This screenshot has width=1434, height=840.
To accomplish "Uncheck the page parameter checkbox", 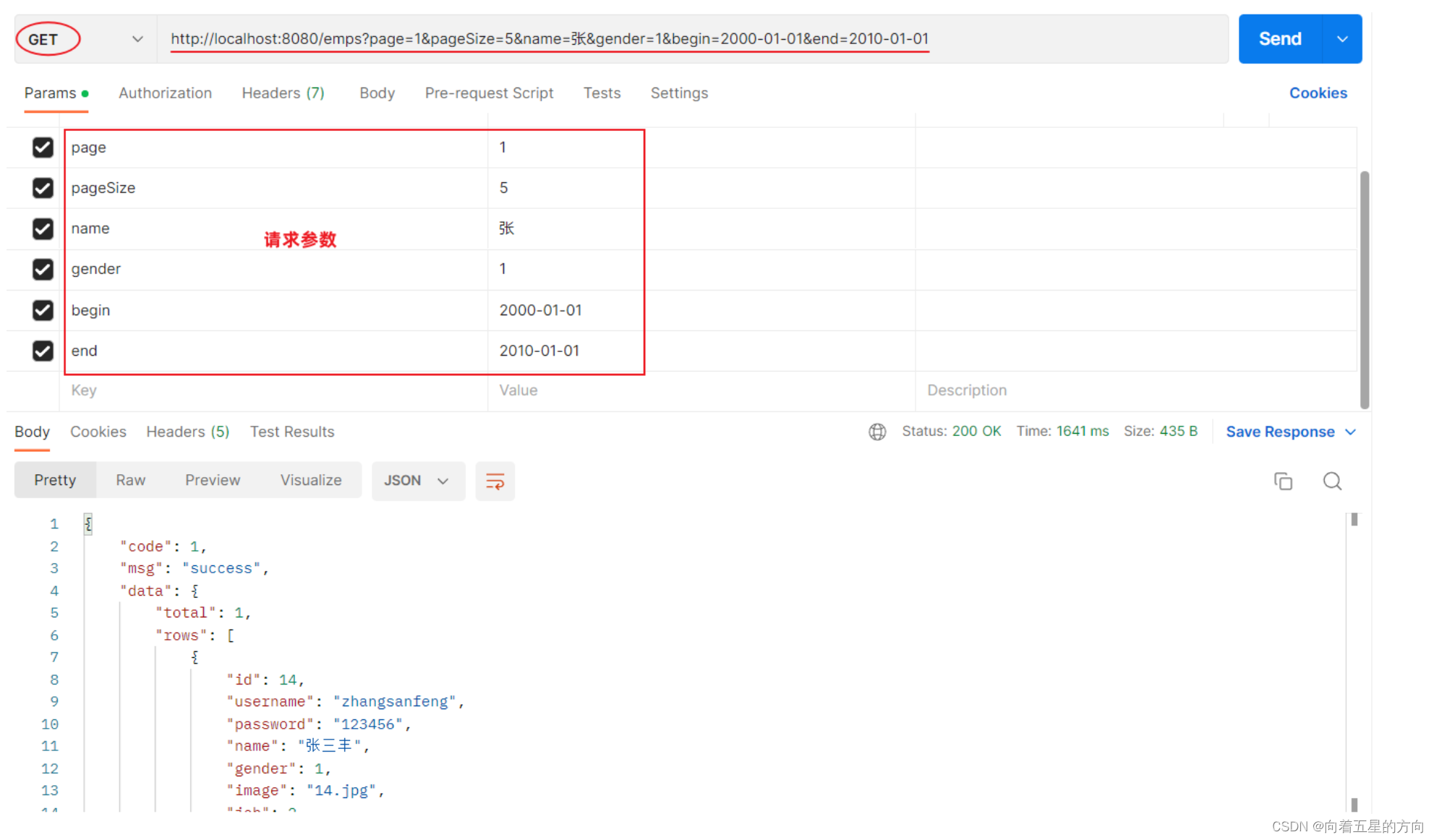I will pos(43,147).
